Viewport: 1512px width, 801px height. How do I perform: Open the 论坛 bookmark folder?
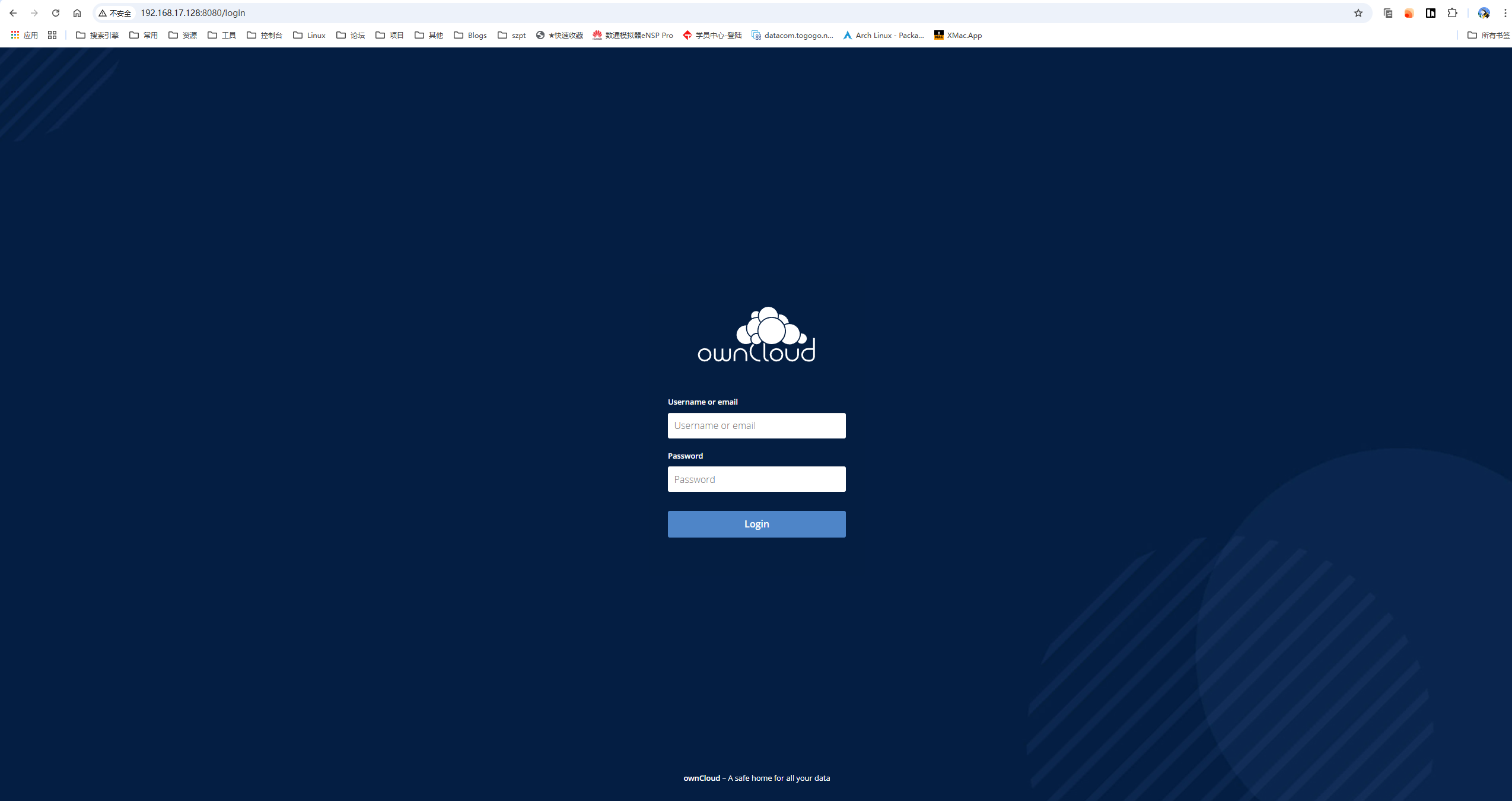click(351, 35)
